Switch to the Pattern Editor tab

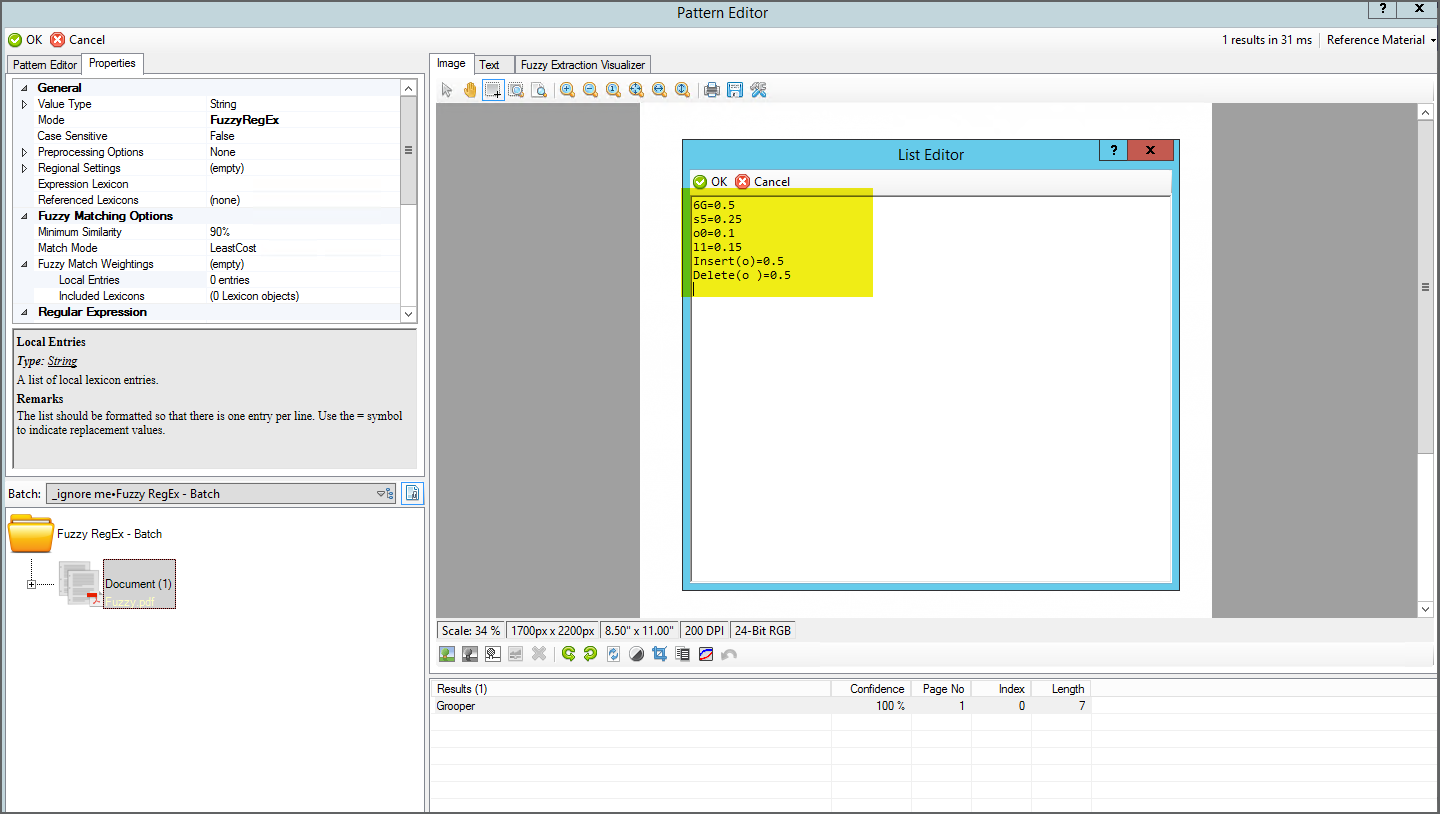[45, 65]
